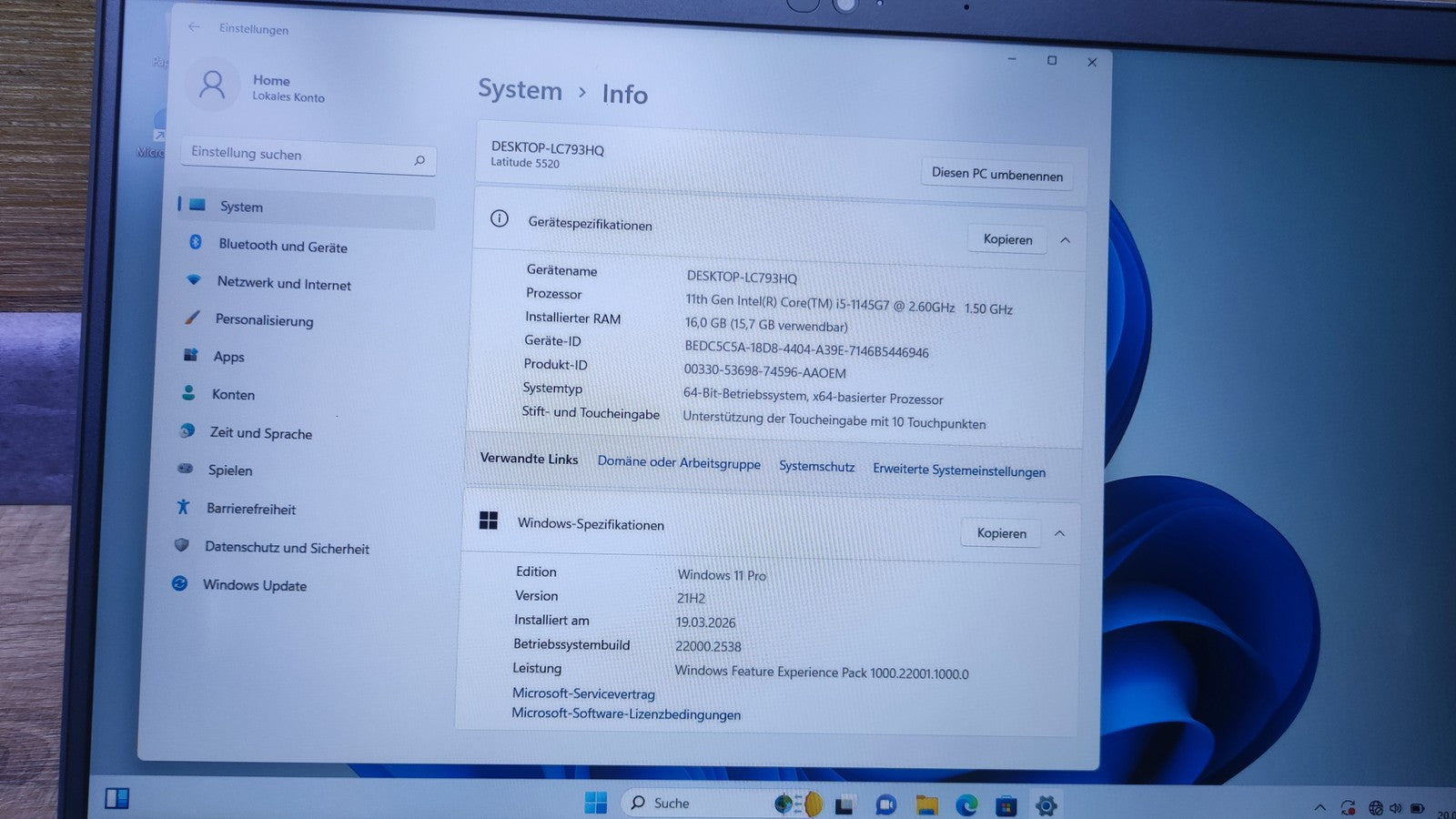
Task: Click the Geräte-ID value text
Action: tap(806, 350)
